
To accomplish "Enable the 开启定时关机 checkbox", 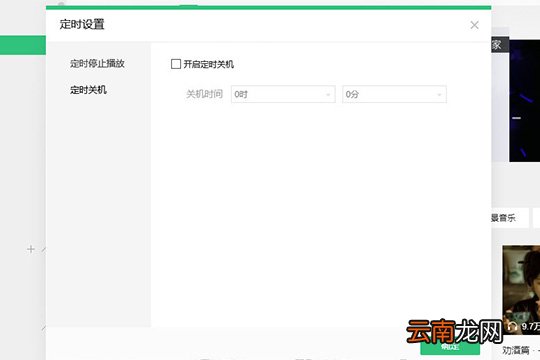I will [x=176, y=64].
